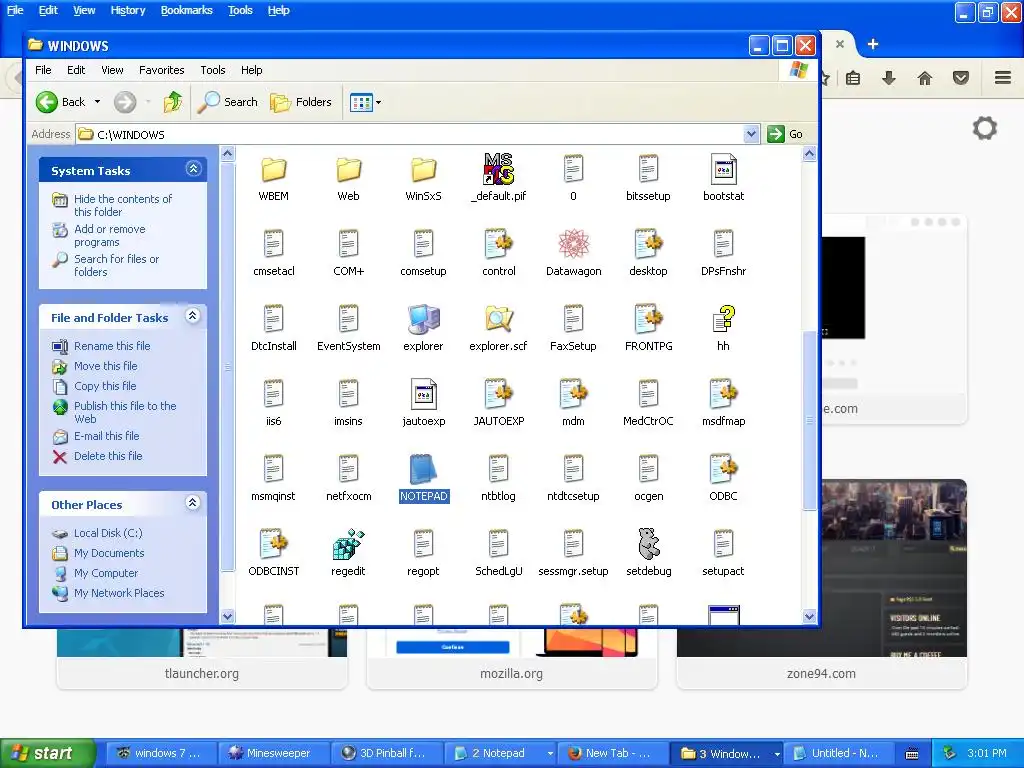Select the NOTEPAD application
This screenshot has width=1024, height=768.
[423, 479]
